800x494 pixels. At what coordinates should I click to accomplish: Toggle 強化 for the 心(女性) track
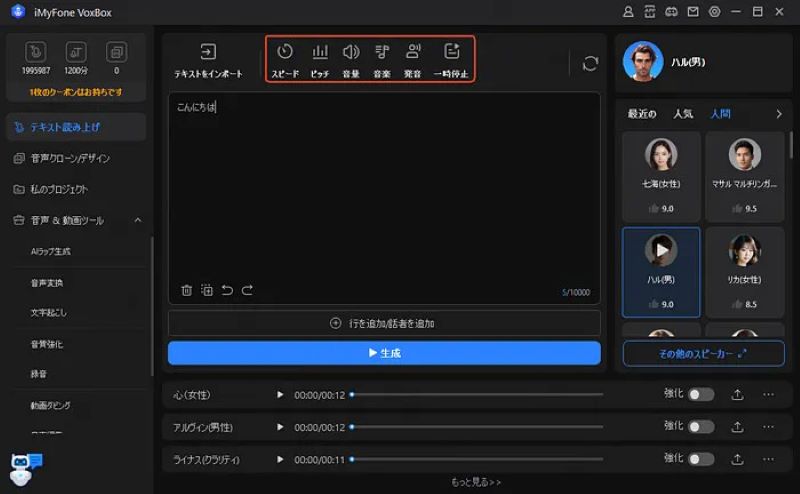[701, 394]
